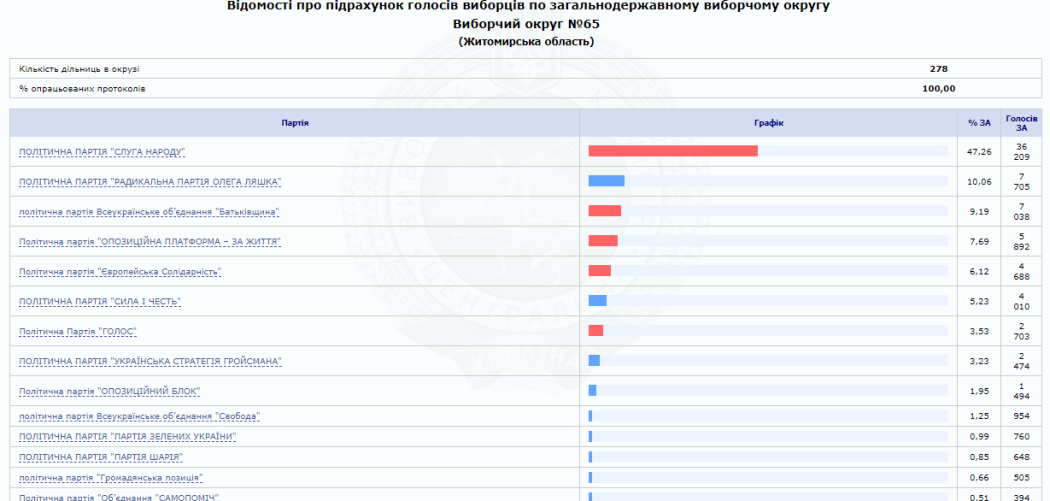Click the 100,00 processed protocols value
The image size is (1050, 501).
pos(938,88)
